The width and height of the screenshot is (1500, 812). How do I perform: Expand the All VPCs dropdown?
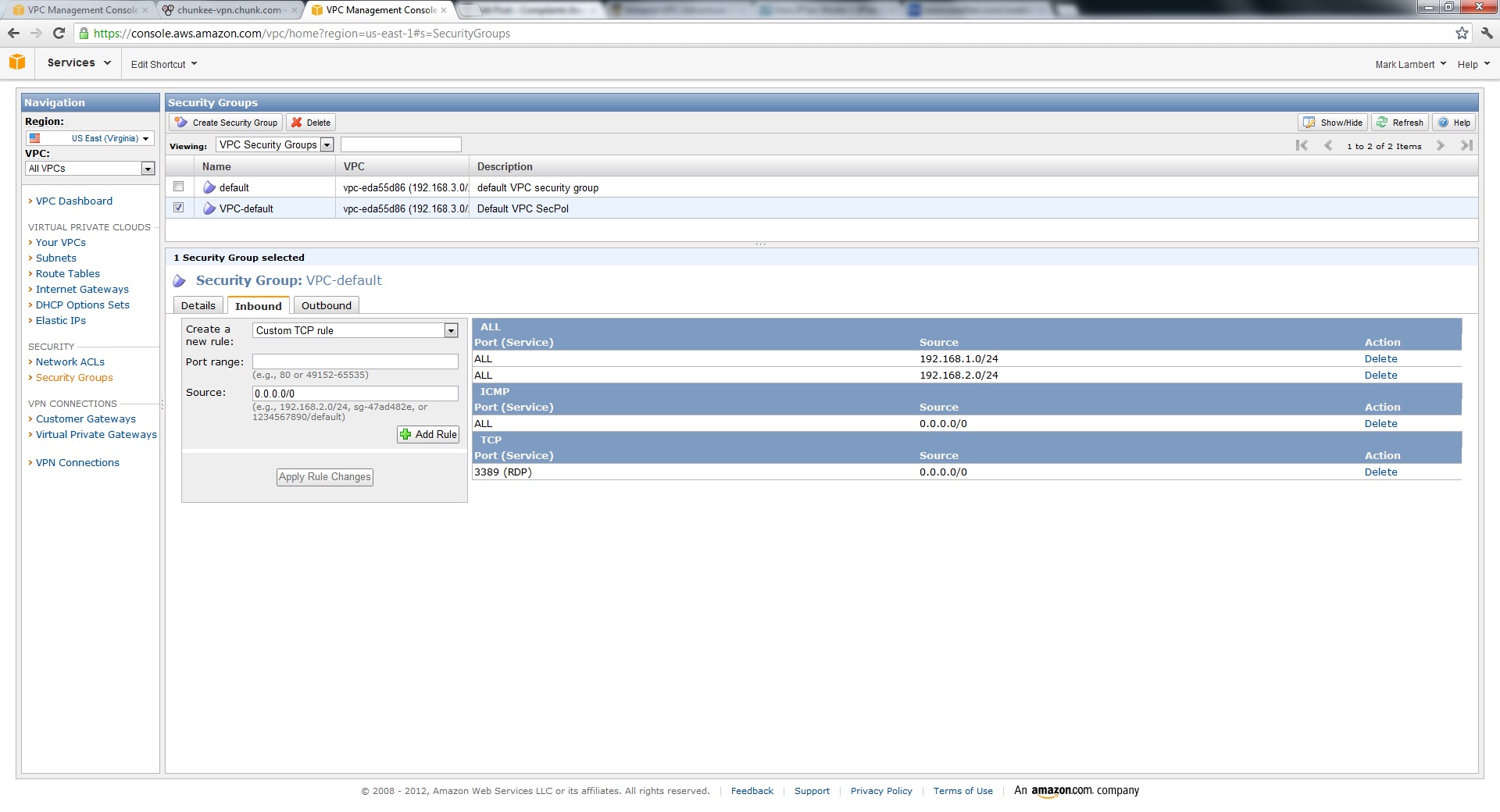[148, 169]
